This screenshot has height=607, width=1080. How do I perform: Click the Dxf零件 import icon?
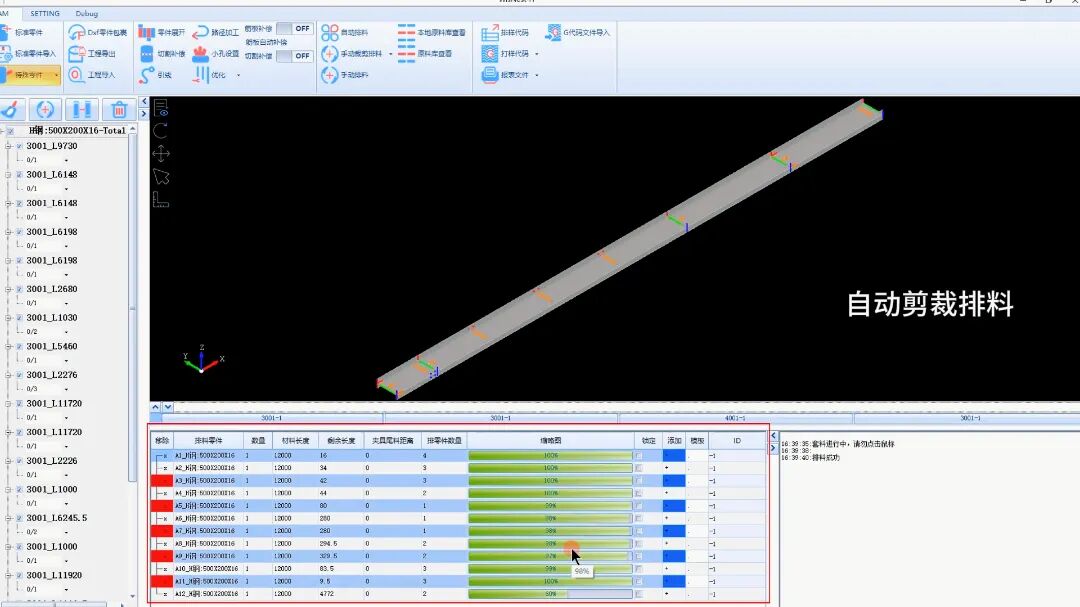coord(76,32)
